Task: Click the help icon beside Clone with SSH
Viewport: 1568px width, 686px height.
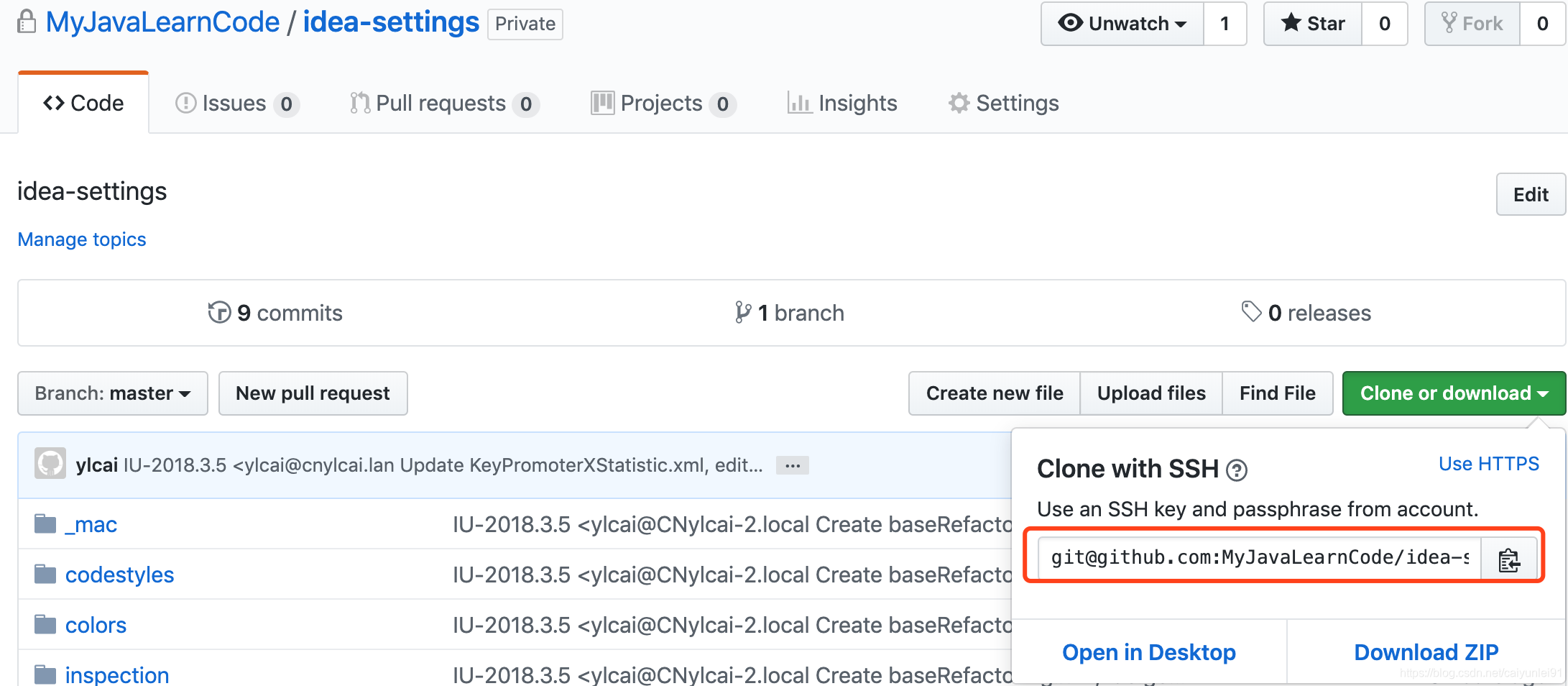Action: (x=1236, y=470)
